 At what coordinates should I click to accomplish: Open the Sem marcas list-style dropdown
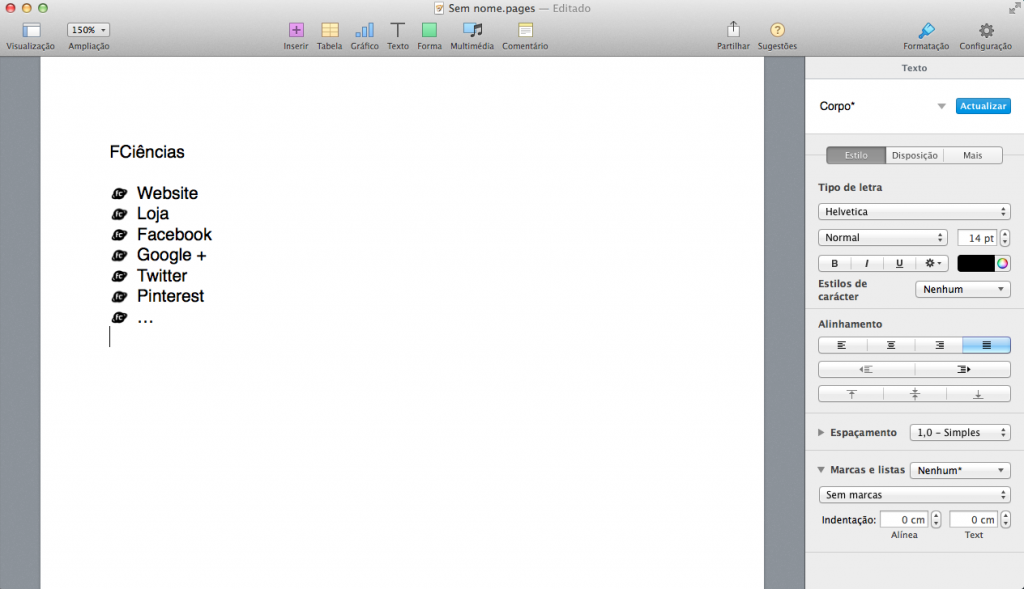(x=914, y=495)
